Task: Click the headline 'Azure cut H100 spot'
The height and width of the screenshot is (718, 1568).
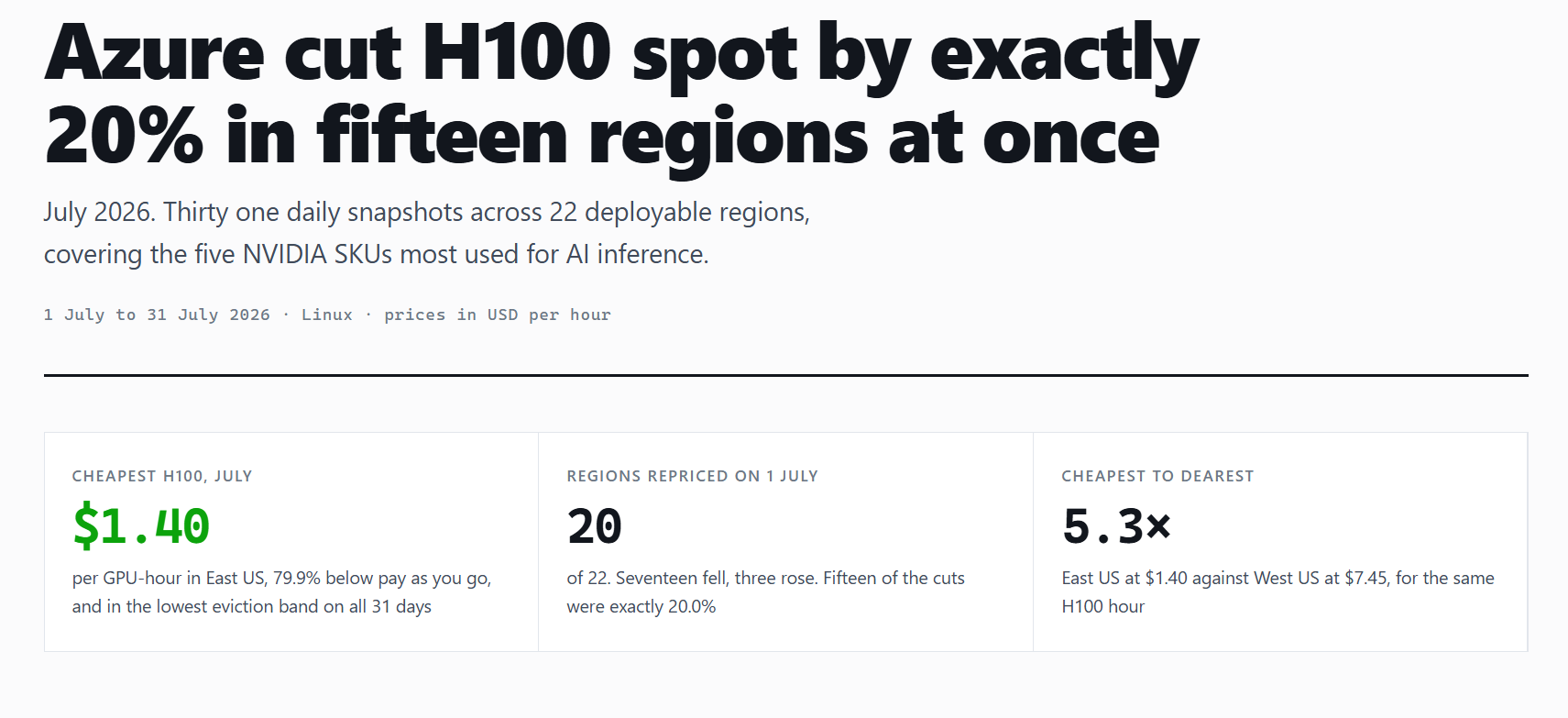Action: pos(421,53)
